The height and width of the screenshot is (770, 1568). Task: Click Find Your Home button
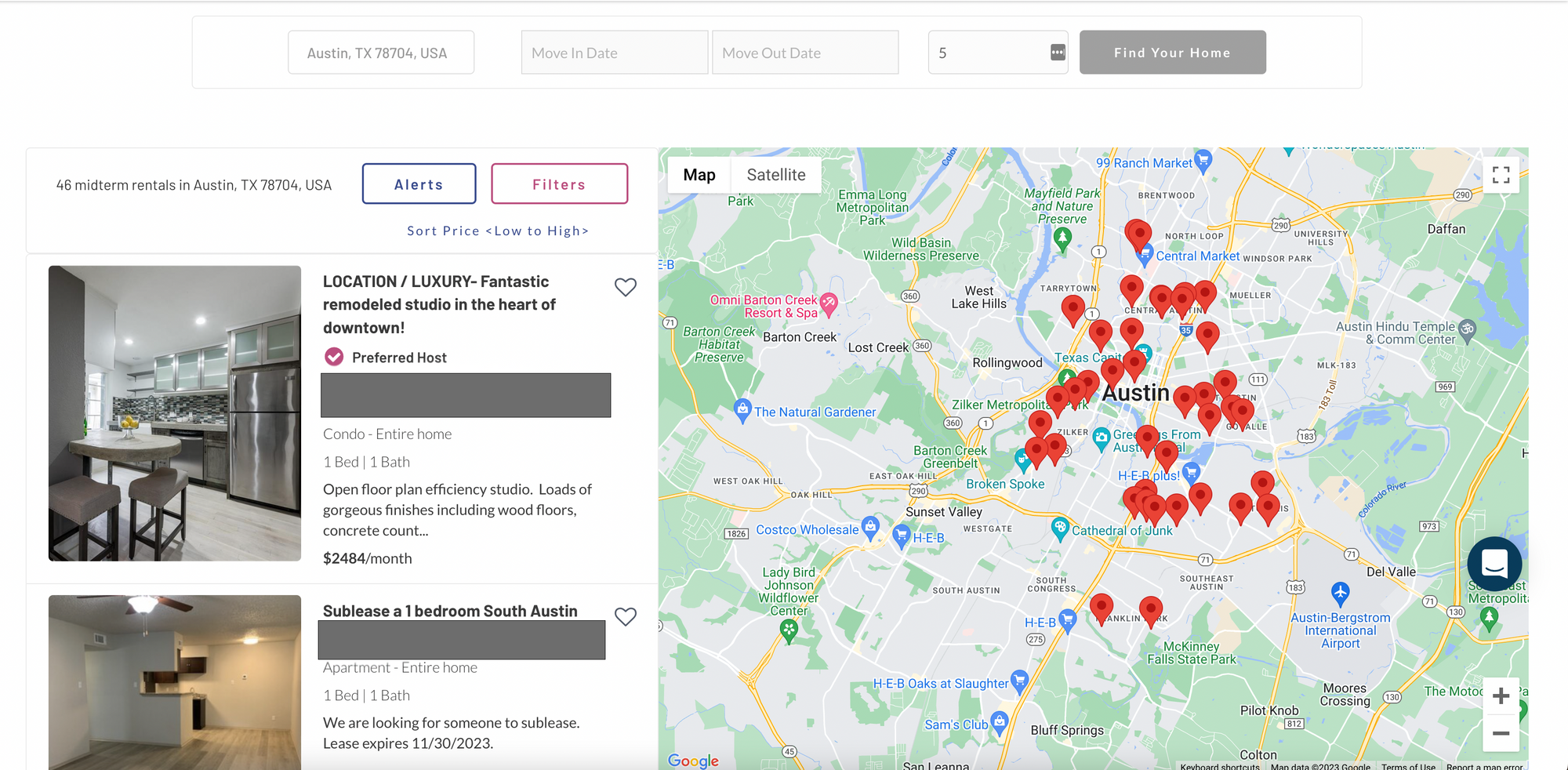[x=1172, y=53]
